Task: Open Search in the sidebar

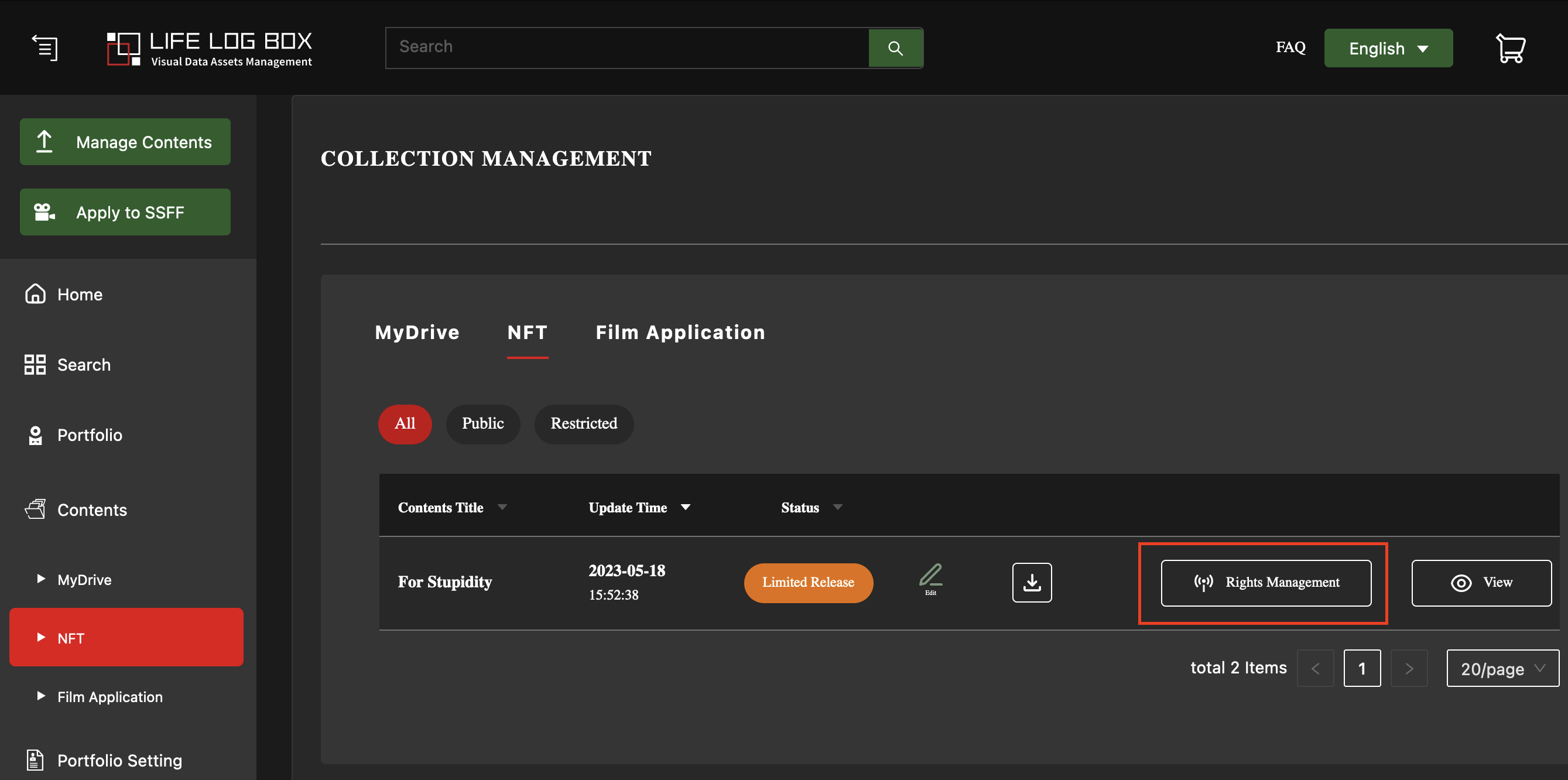Action: [67, 365]
